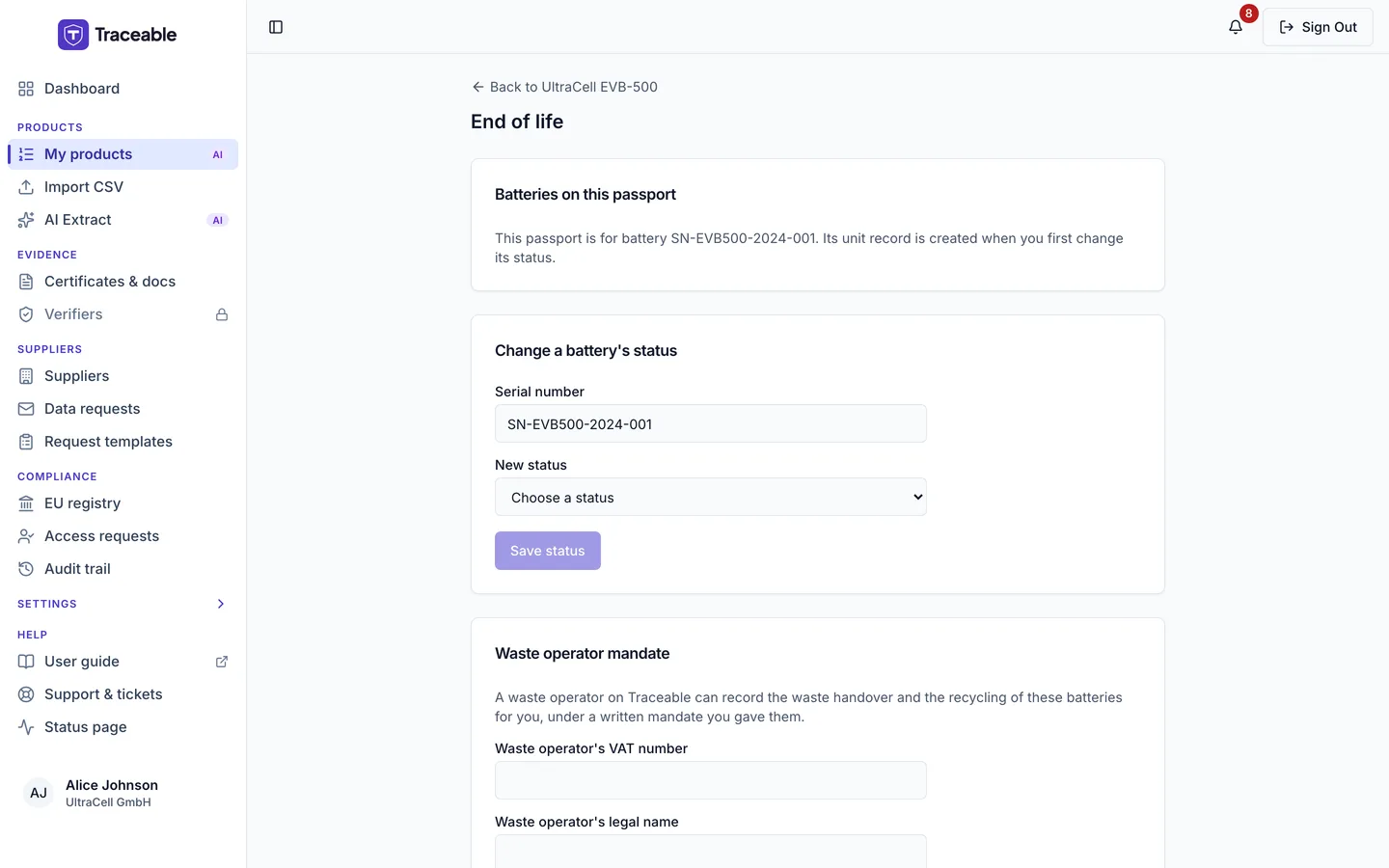Open Alice Johnson's account profile

coord(123,793)
